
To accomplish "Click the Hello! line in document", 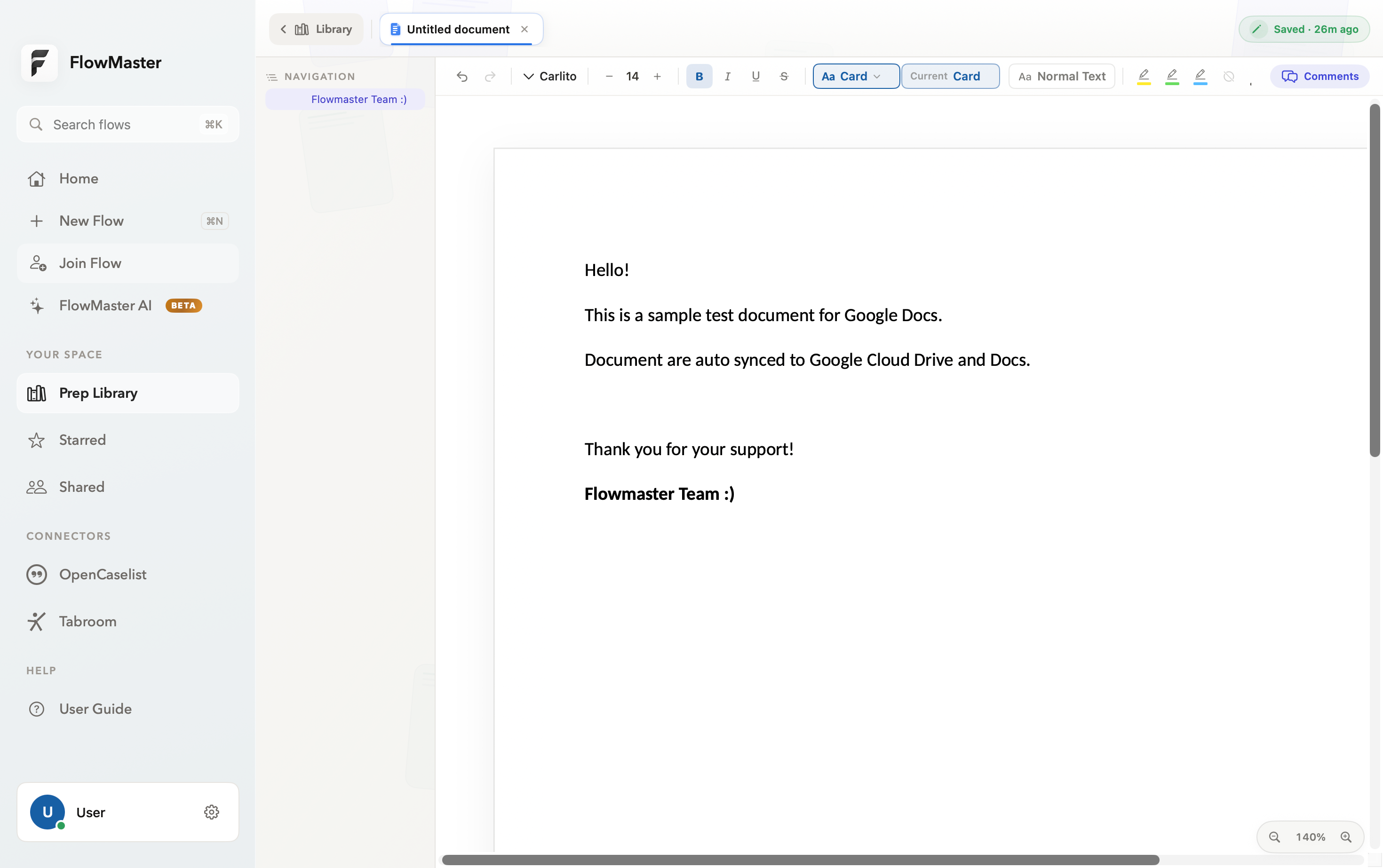I will coord(606,270).
